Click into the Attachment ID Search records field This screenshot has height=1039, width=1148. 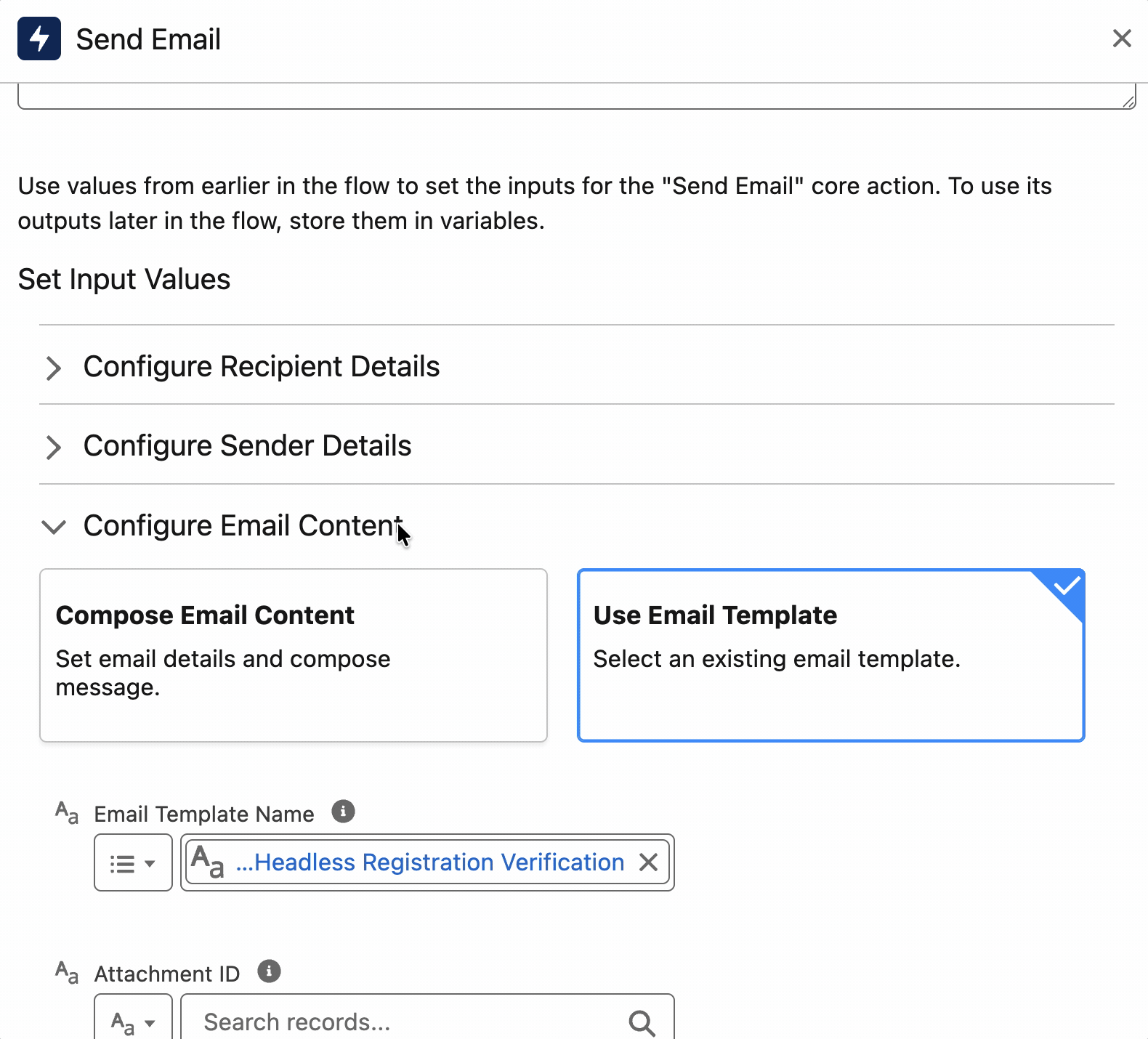pyautogui.click(x=407, y=1022)
